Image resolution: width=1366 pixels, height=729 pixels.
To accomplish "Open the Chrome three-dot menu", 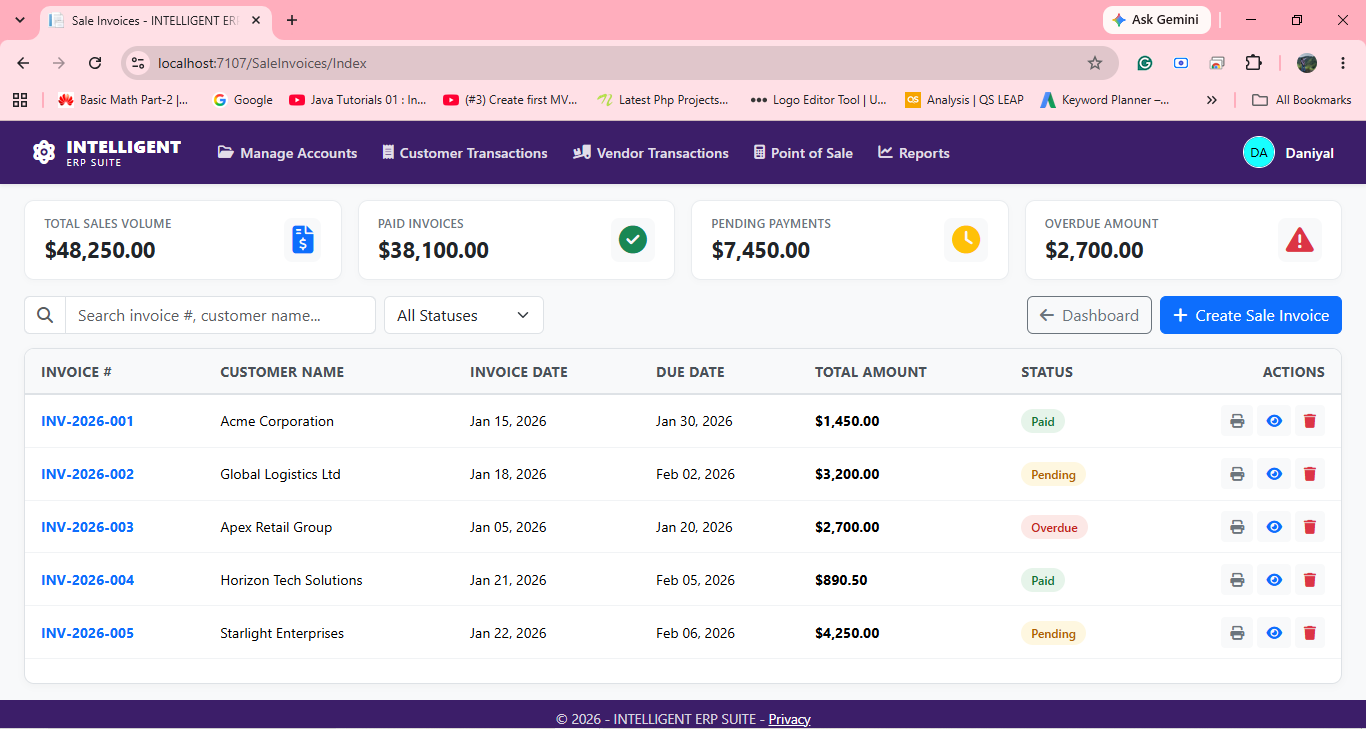I will pos(1342,63).
